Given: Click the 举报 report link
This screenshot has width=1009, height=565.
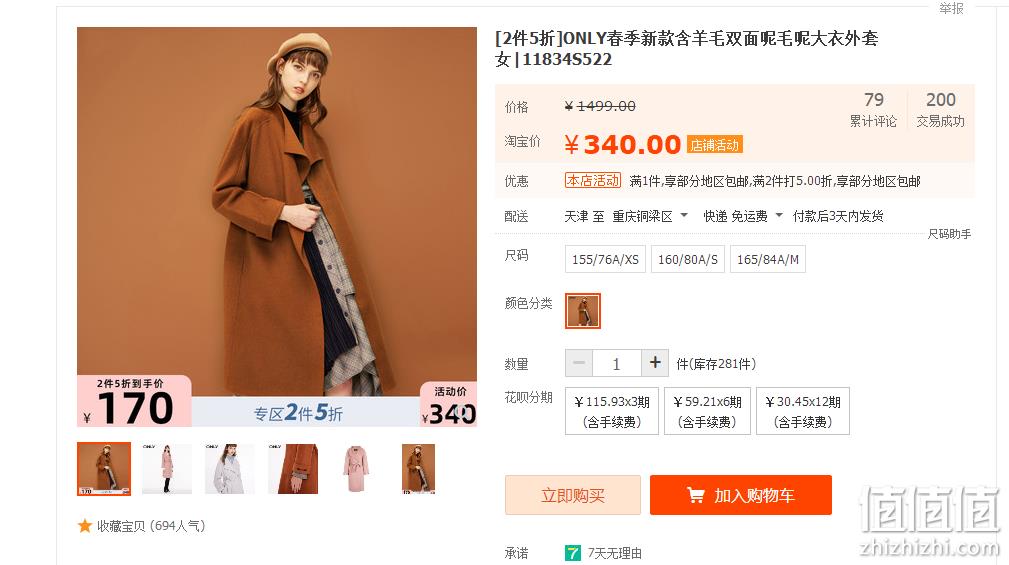Looking at the screenshot, I should [951, 8].
